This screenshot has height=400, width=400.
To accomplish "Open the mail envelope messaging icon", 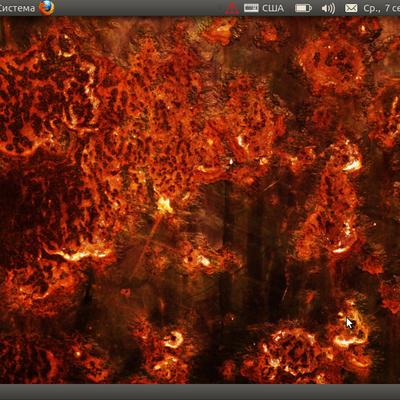I will [351, 8].
